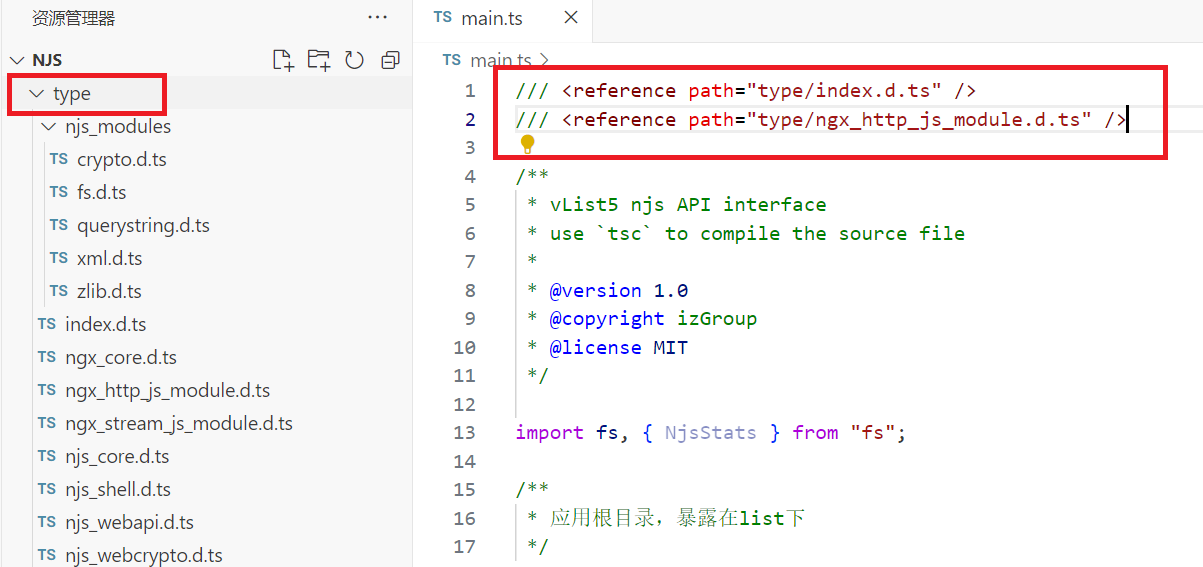This screenshot has width=1203, height=567.
Task: Open njs_webcrypto.d.ts file
Action: click(143, 555)
